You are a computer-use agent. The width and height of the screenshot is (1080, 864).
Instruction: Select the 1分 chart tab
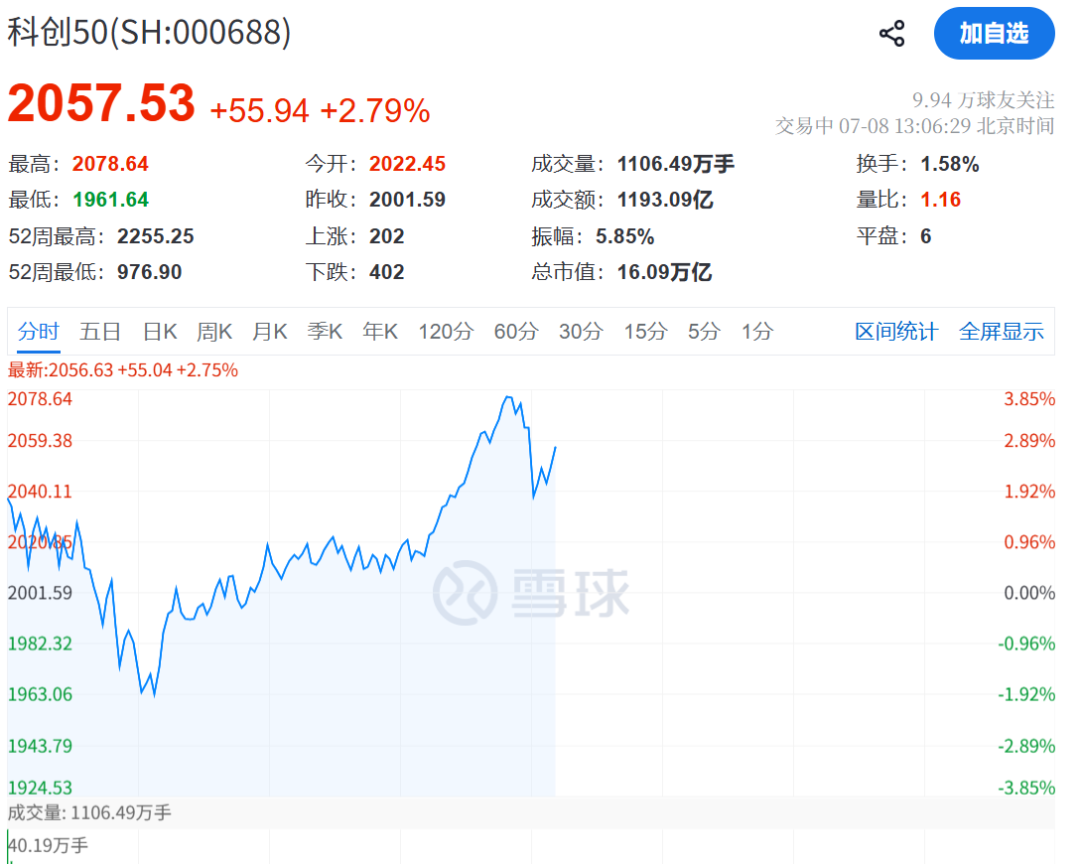point(757,331)
